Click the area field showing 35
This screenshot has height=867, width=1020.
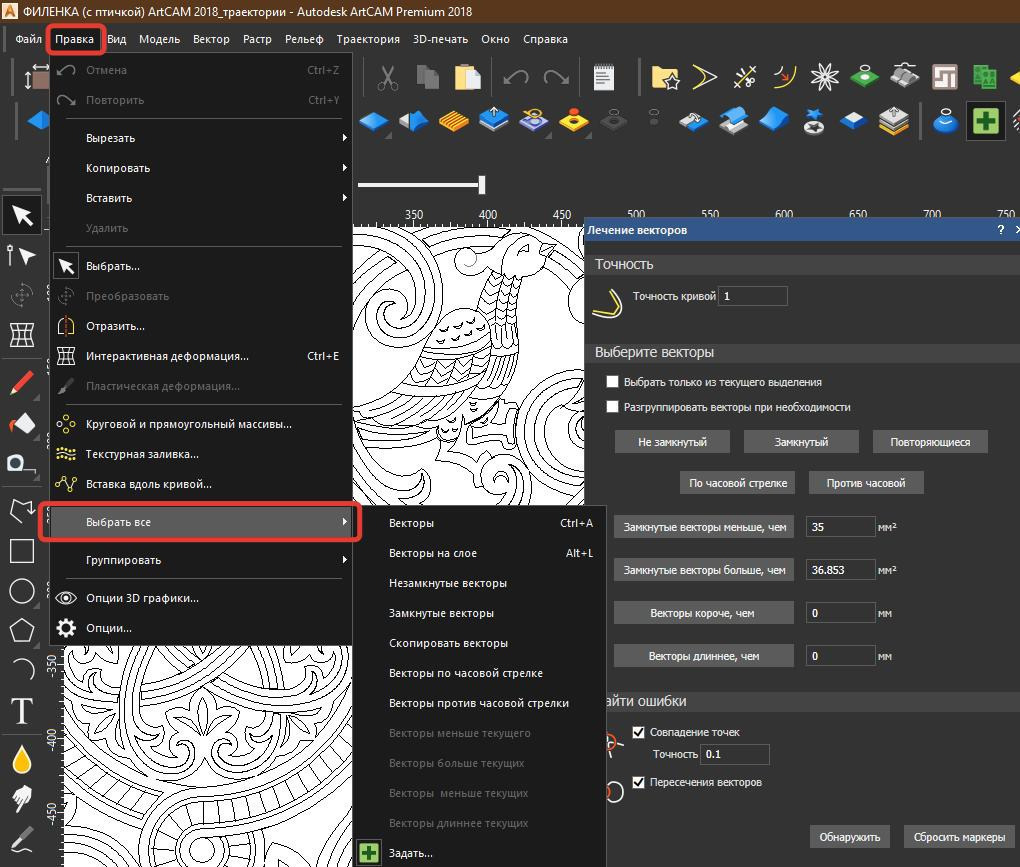(x=840, y=527)
